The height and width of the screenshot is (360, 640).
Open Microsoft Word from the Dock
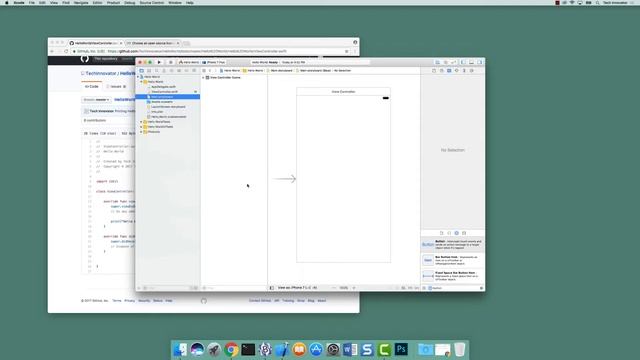350,350
